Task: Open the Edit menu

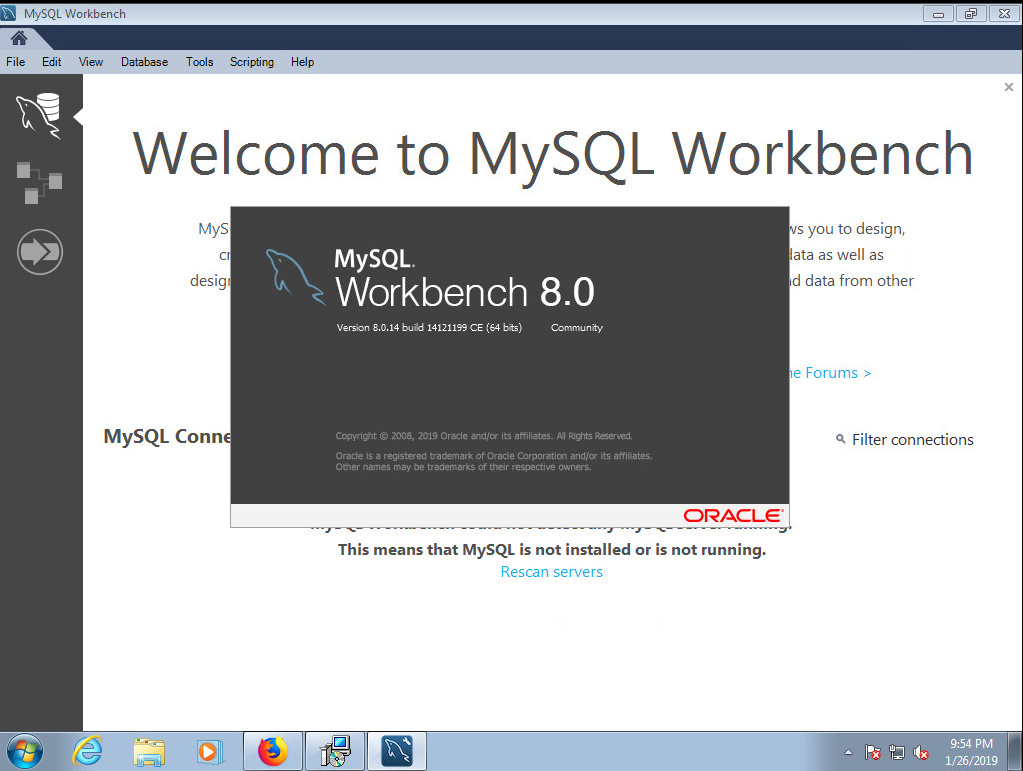Action: pyautogui.click(x=51, y=62)
